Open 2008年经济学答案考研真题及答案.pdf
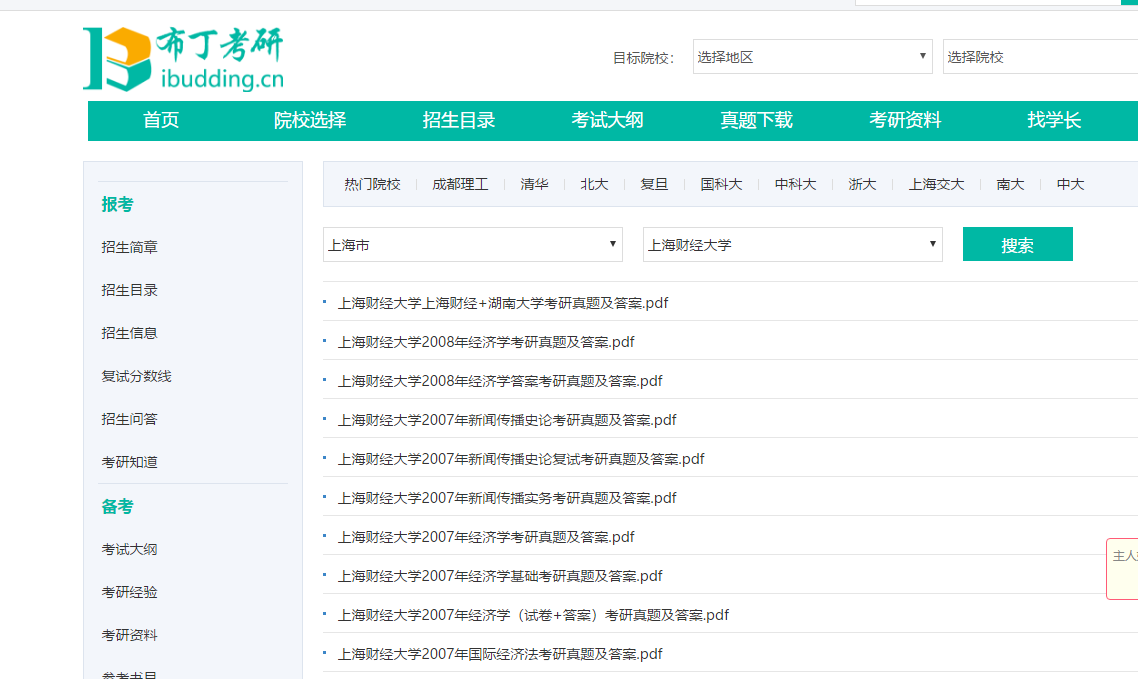Image resolution: width=1138 pixels, height=679 pixels. click(500, 382)
